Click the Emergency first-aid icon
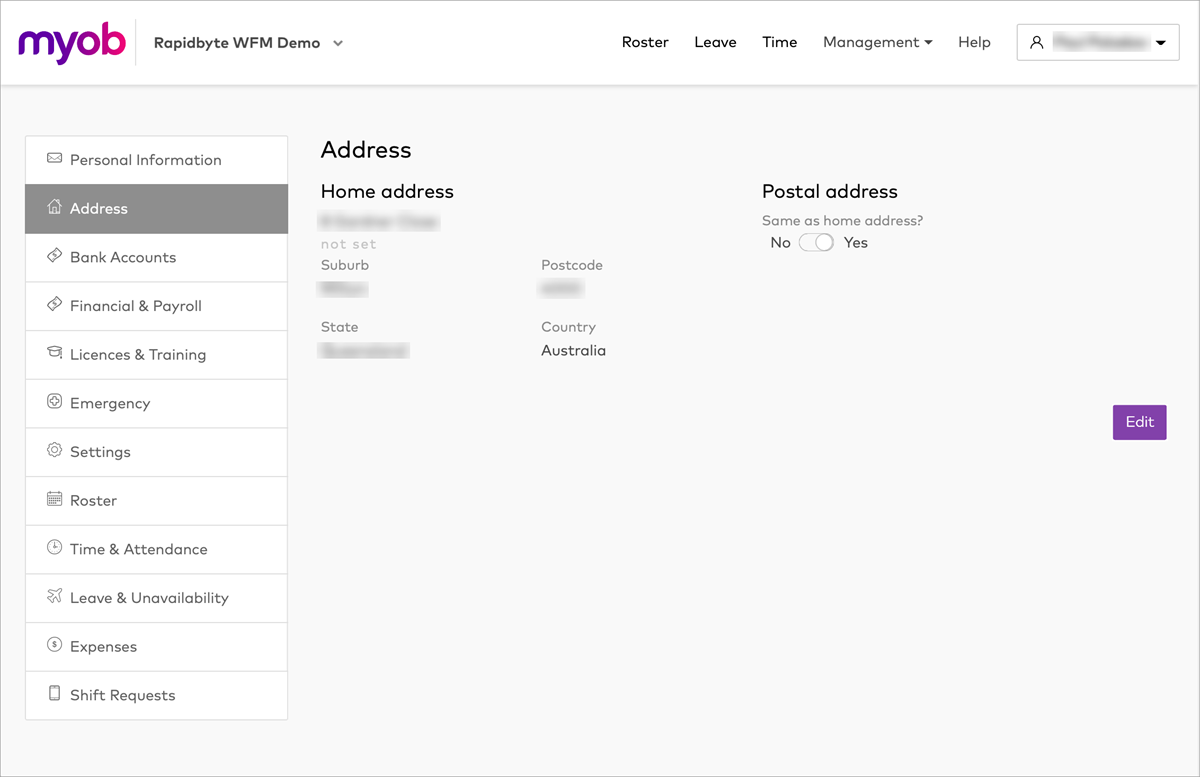The height and width of the screenshot is (778, 1200). pos(54,402)
